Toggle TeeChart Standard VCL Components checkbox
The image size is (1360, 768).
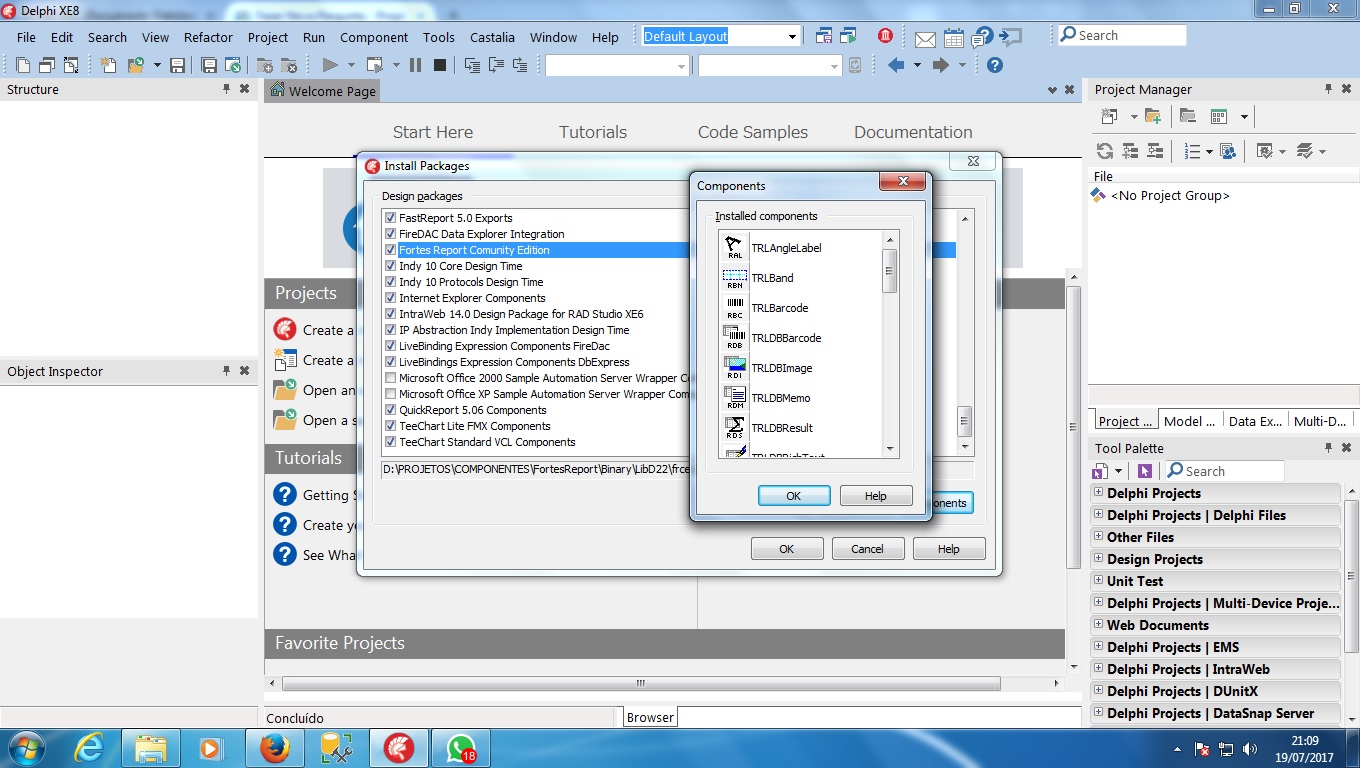click(x=390, y=442)
